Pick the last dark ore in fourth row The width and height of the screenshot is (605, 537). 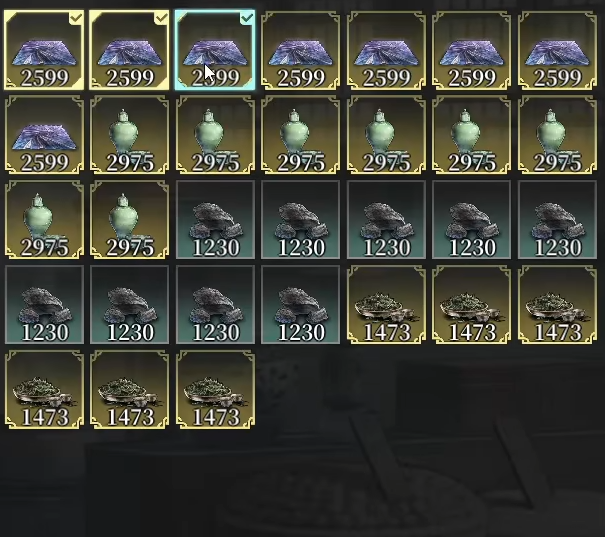click(301, 305)
